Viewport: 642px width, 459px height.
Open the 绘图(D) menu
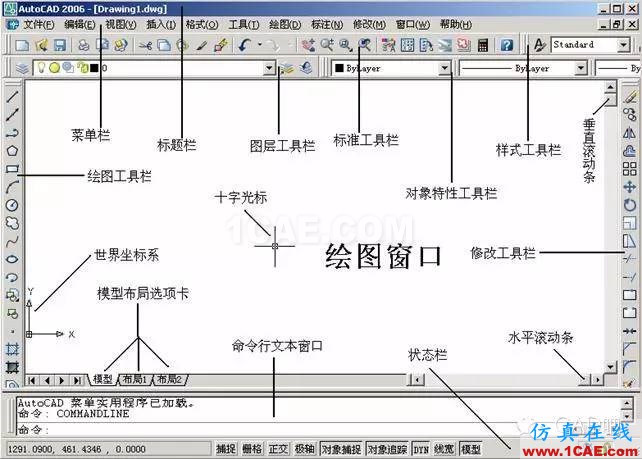click(285, 25)
